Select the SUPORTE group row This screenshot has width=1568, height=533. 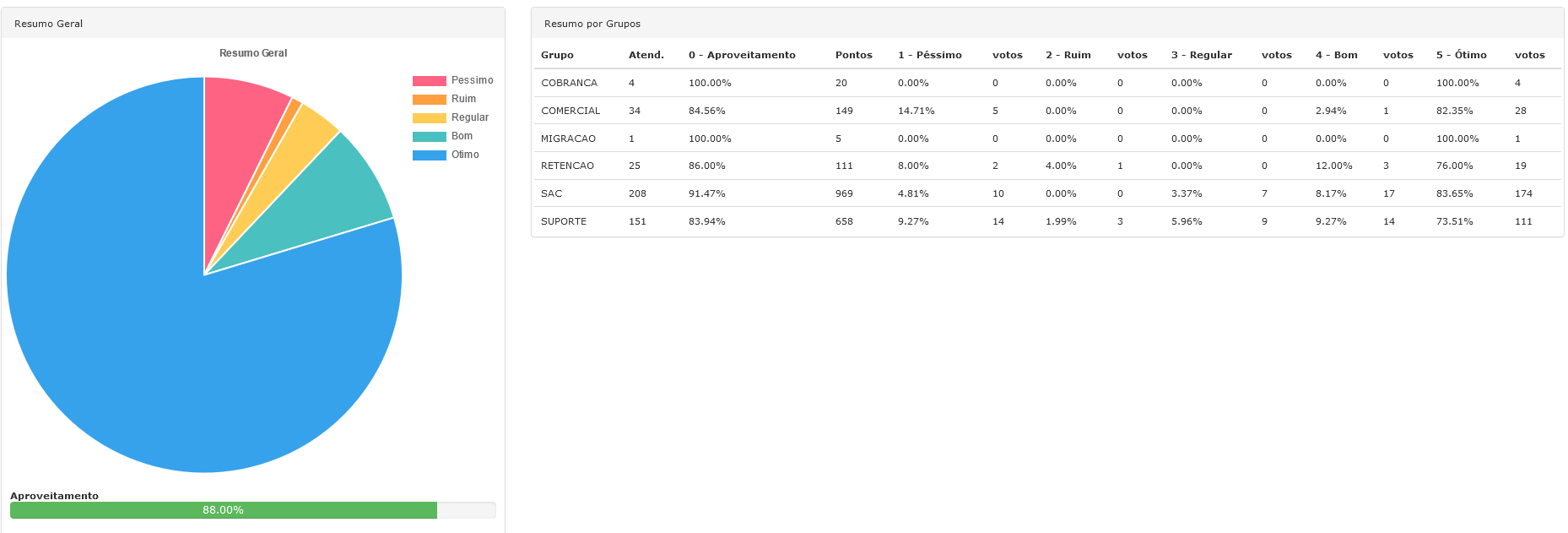tap(564, 221)
